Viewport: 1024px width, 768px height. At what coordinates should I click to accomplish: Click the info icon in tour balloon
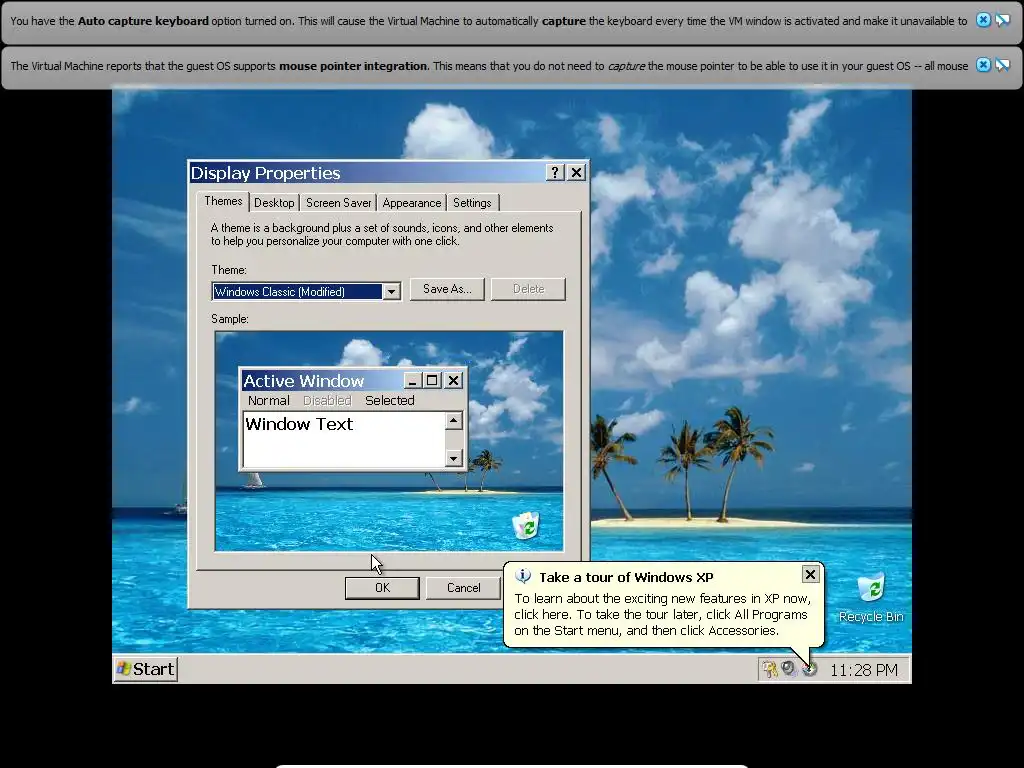(523, 576)
